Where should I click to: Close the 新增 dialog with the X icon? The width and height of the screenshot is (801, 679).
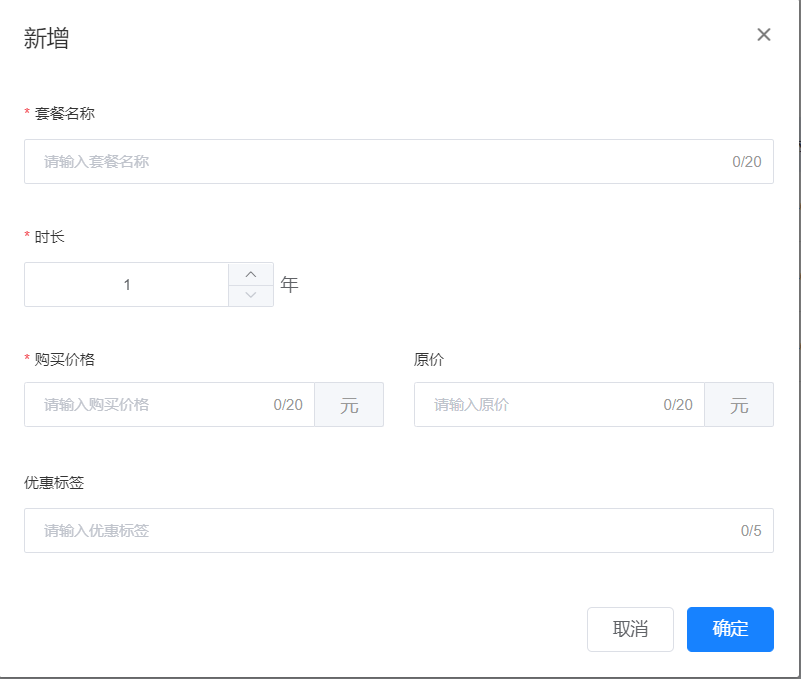point(764,35)
